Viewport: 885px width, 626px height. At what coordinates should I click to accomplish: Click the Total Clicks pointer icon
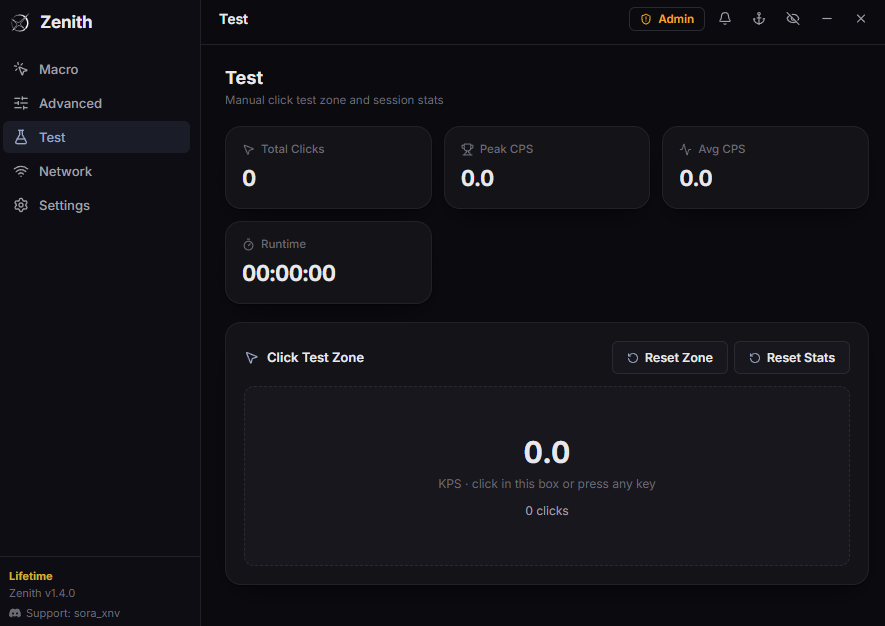(x=248, y=149)
